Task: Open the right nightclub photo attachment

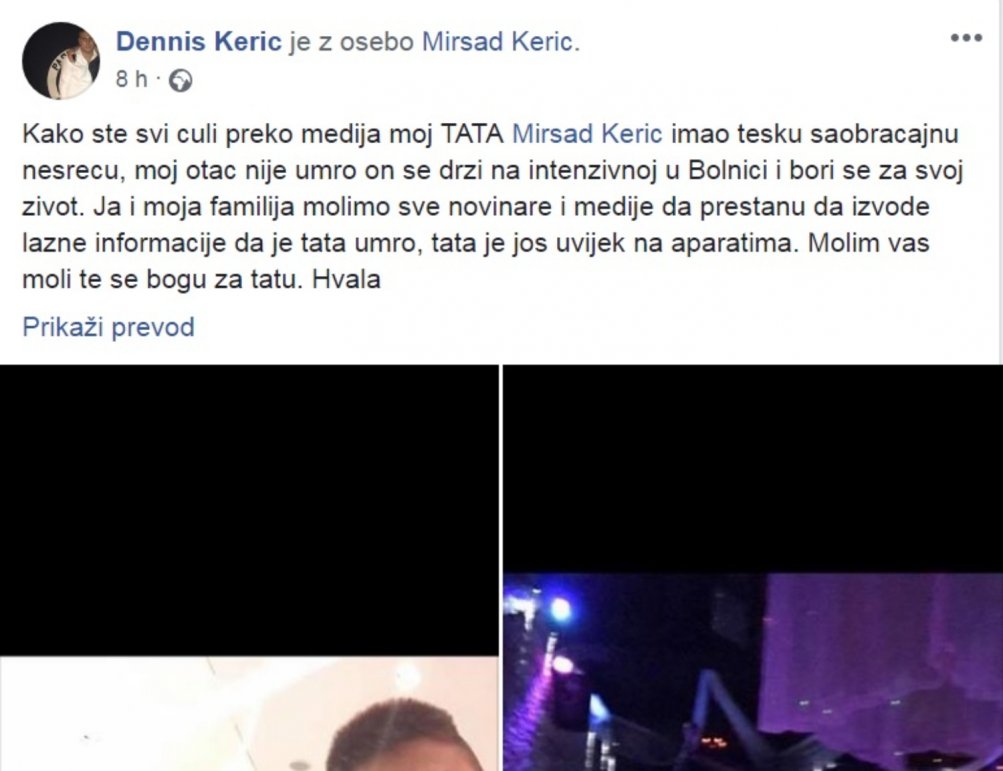Action: point(753,568)
